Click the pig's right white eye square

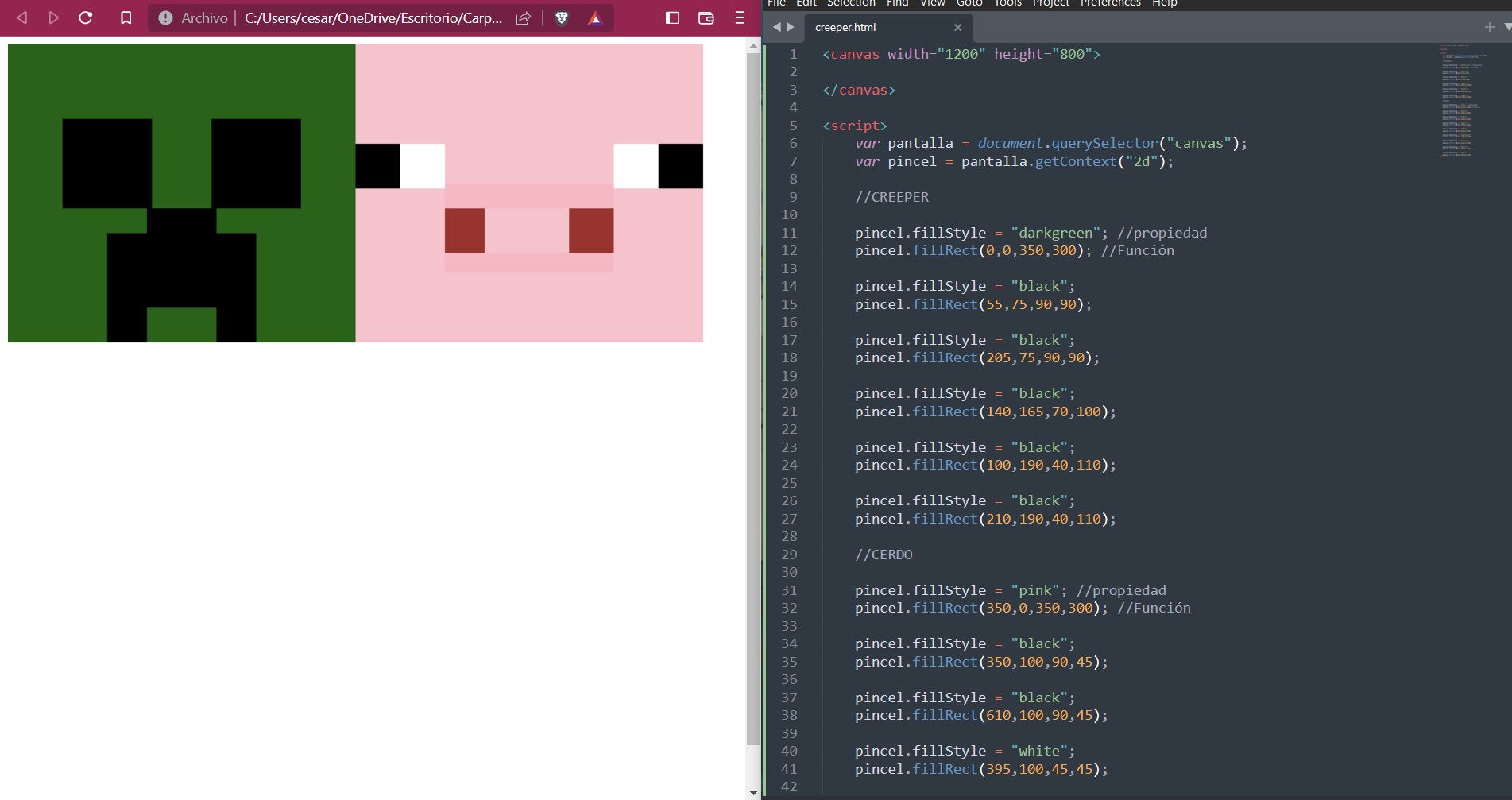click(x=636, y=166)
